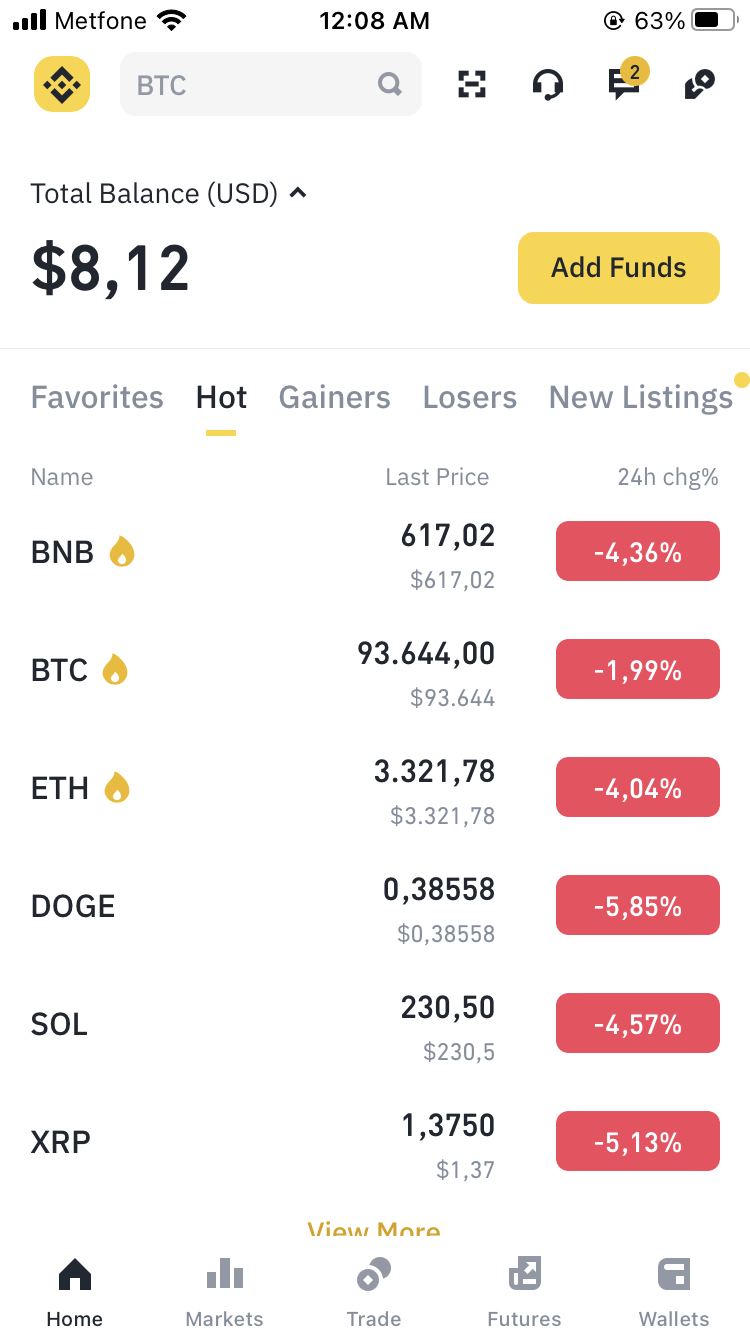Open New Listings tab
The height and width of the screenshot is (1334, 750).
click(x=641, y=397)
